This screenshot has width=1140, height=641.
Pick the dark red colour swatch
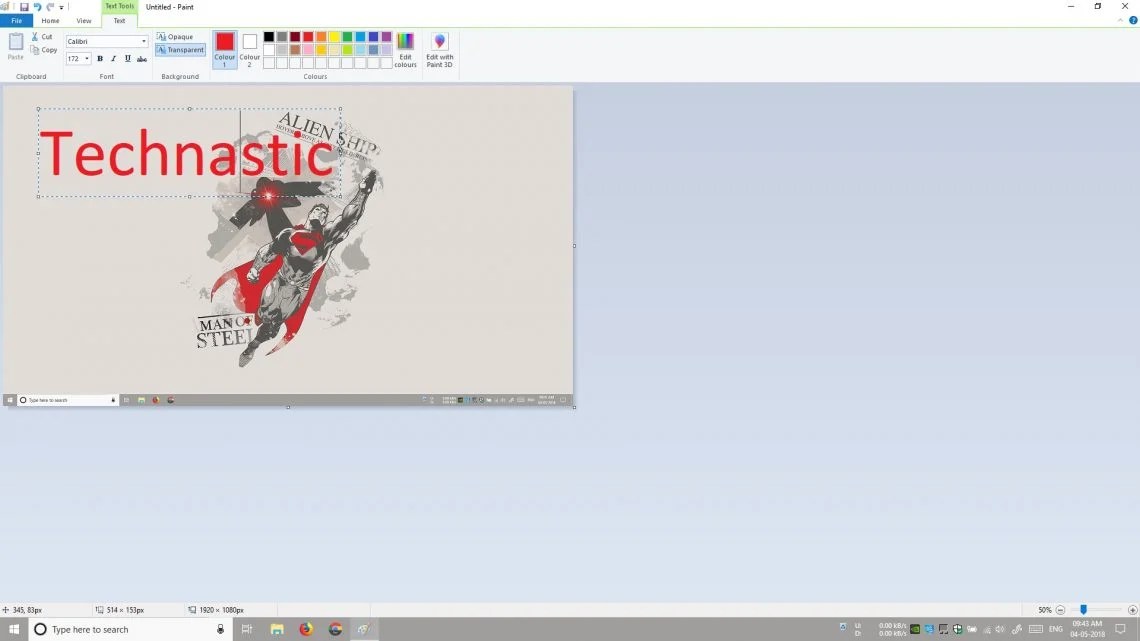pyautogui.click(x=295, y=37)
